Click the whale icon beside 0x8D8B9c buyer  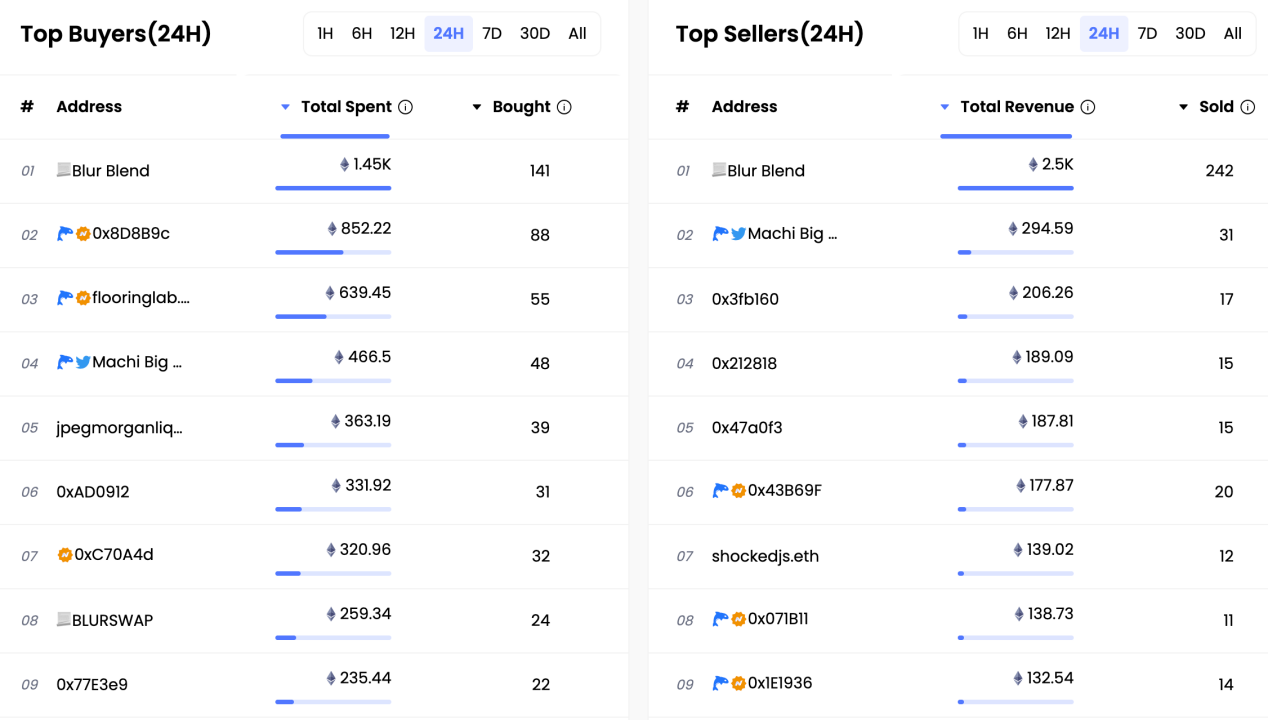(x=65, y=234)
